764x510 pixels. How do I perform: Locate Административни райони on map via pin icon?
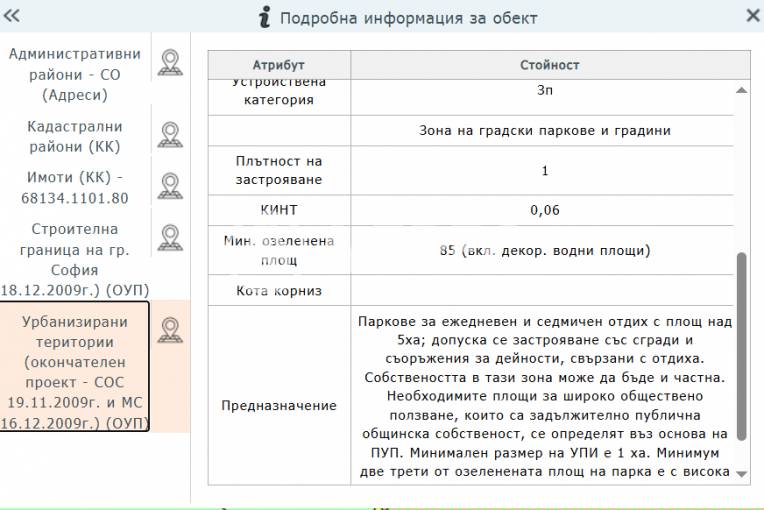point(170,63)
